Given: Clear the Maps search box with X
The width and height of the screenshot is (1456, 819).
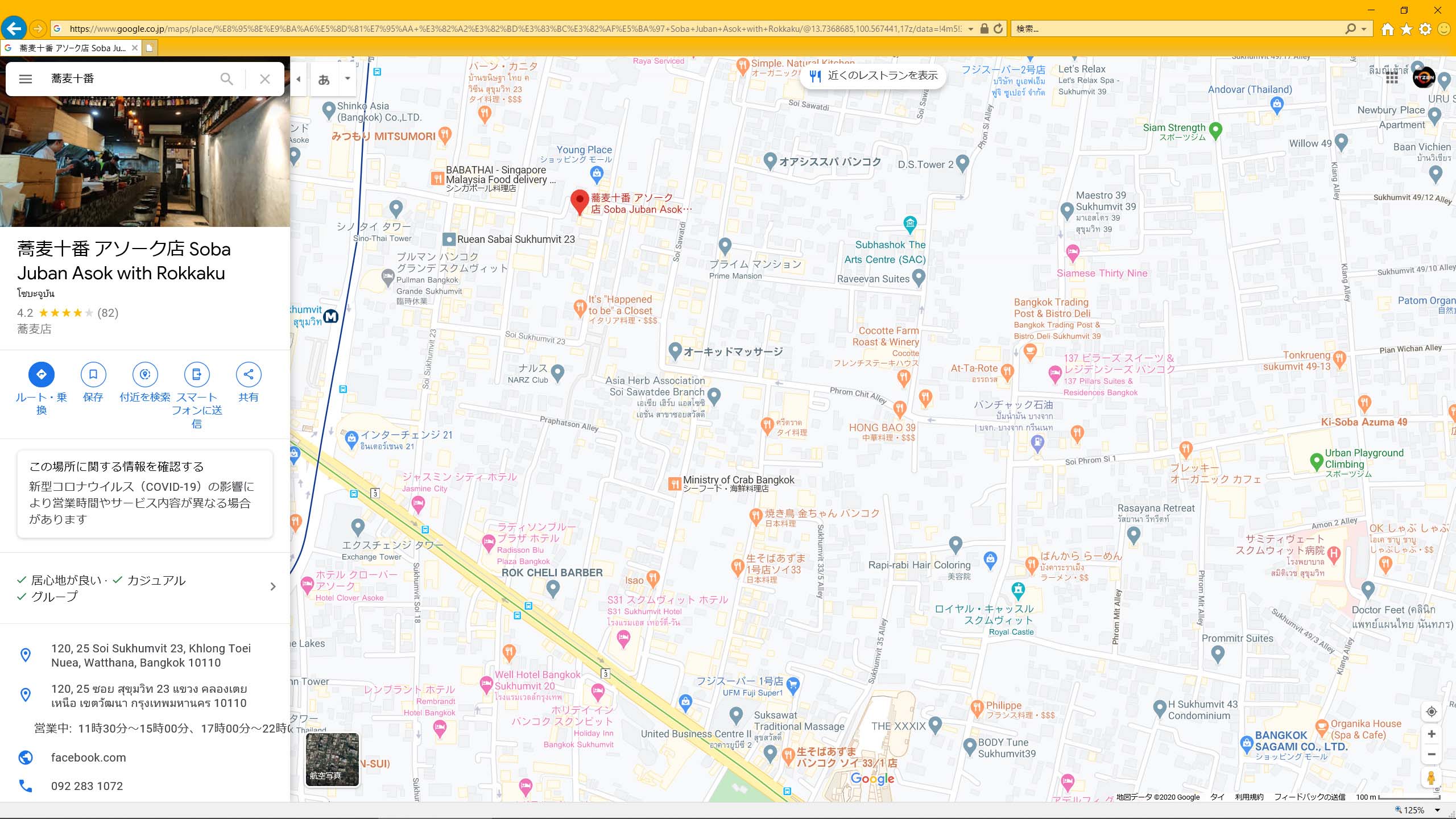Looking at the screenshot, I should (x=265, y=79).
